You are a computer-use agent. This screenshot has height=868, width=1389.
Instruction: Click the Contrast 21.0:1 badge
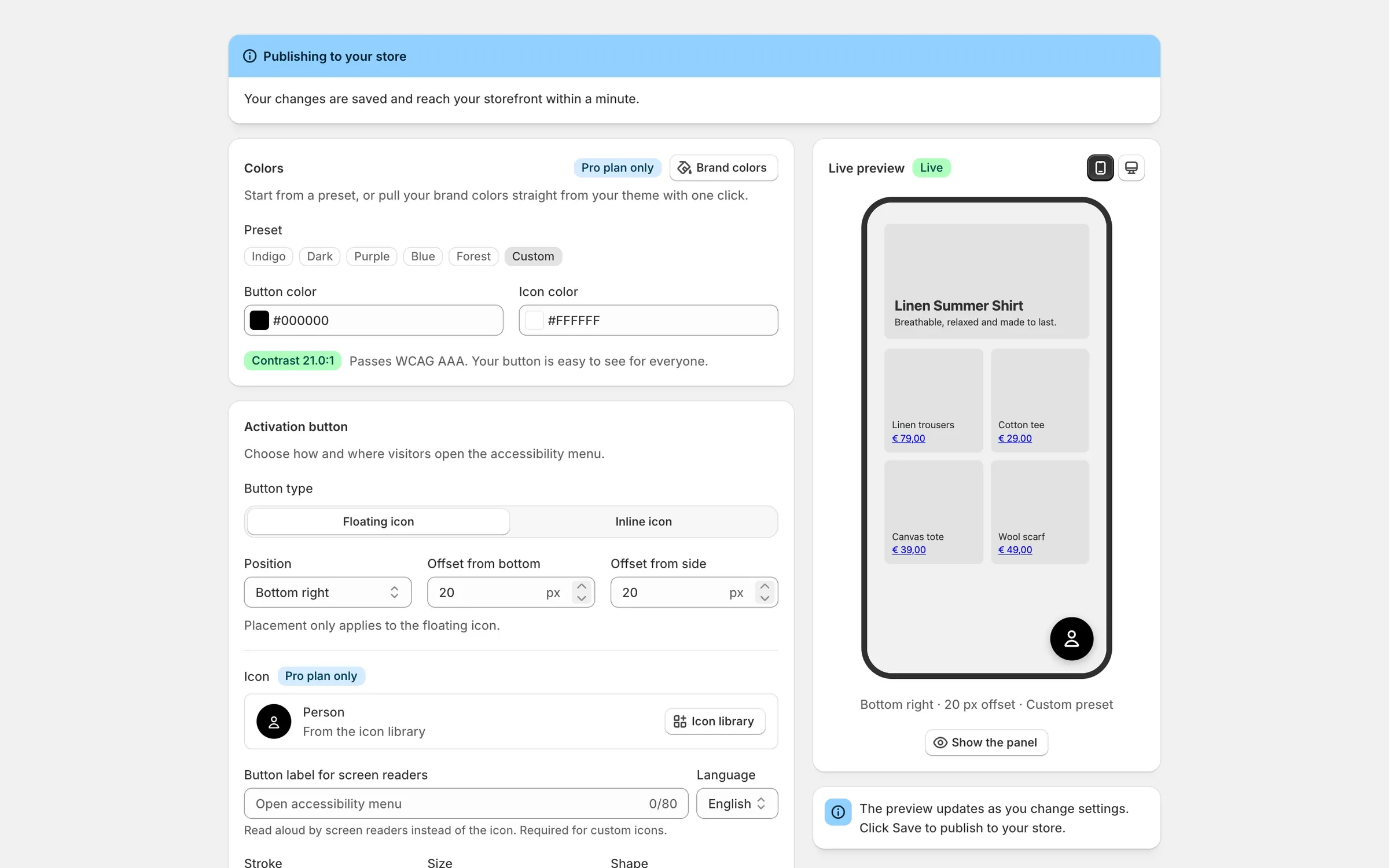click(293, 361)
